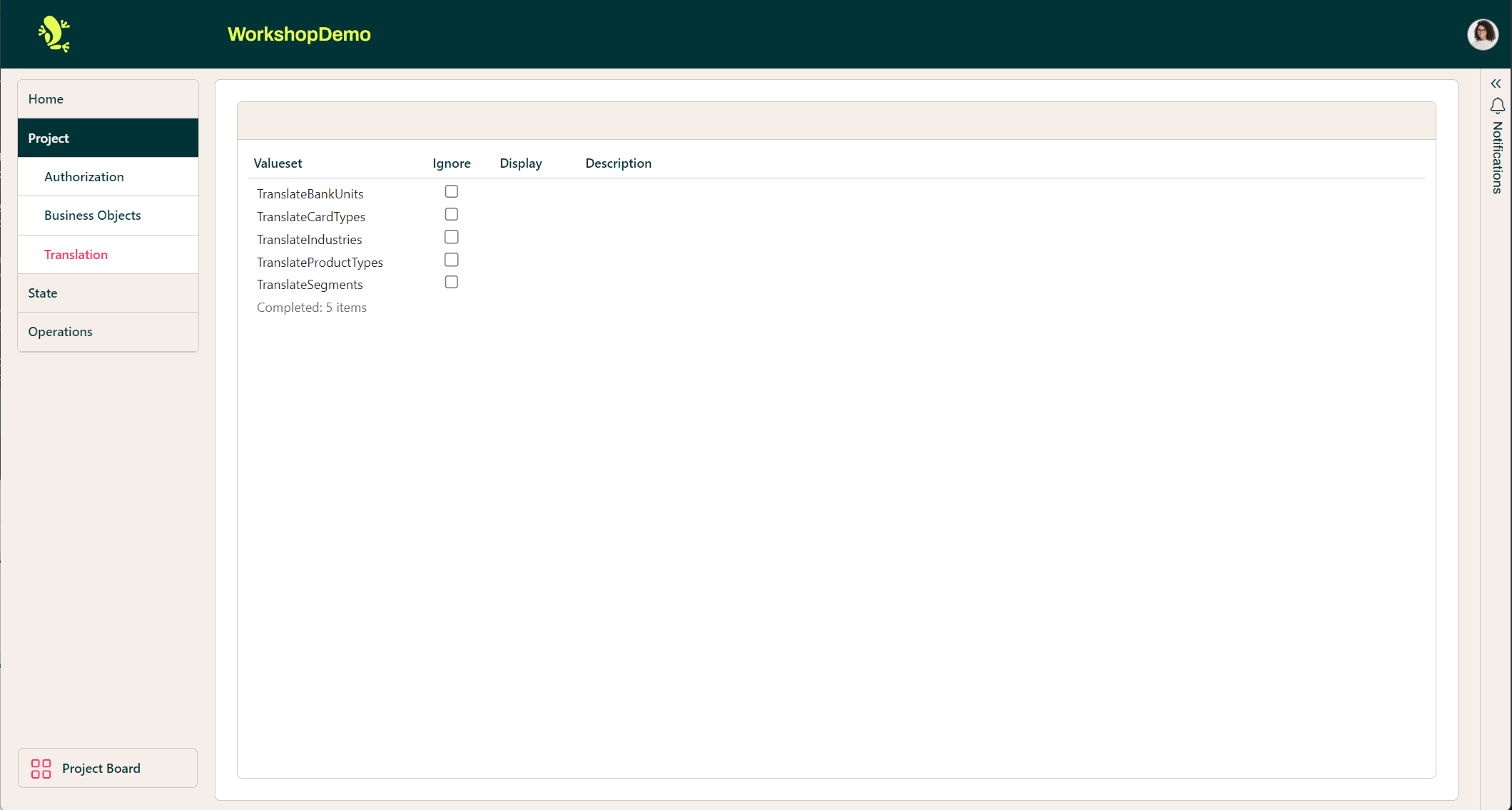The height and width of the screenshot is (810, 1512).
Task: Open the user profile avatar
Action: 1482,34
